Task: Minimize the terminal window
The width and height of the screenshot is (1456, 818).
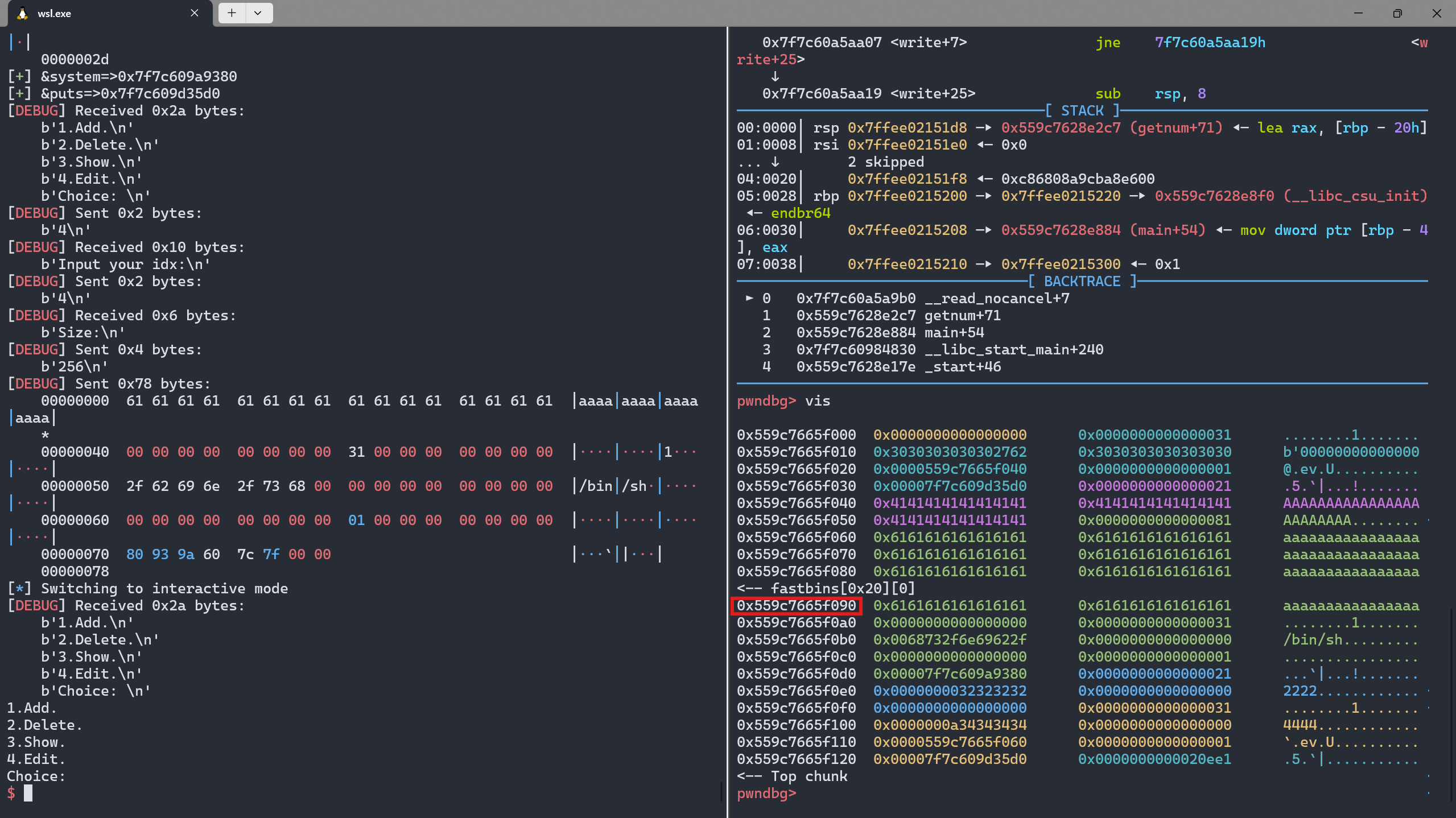Action: pos(1358,13)
